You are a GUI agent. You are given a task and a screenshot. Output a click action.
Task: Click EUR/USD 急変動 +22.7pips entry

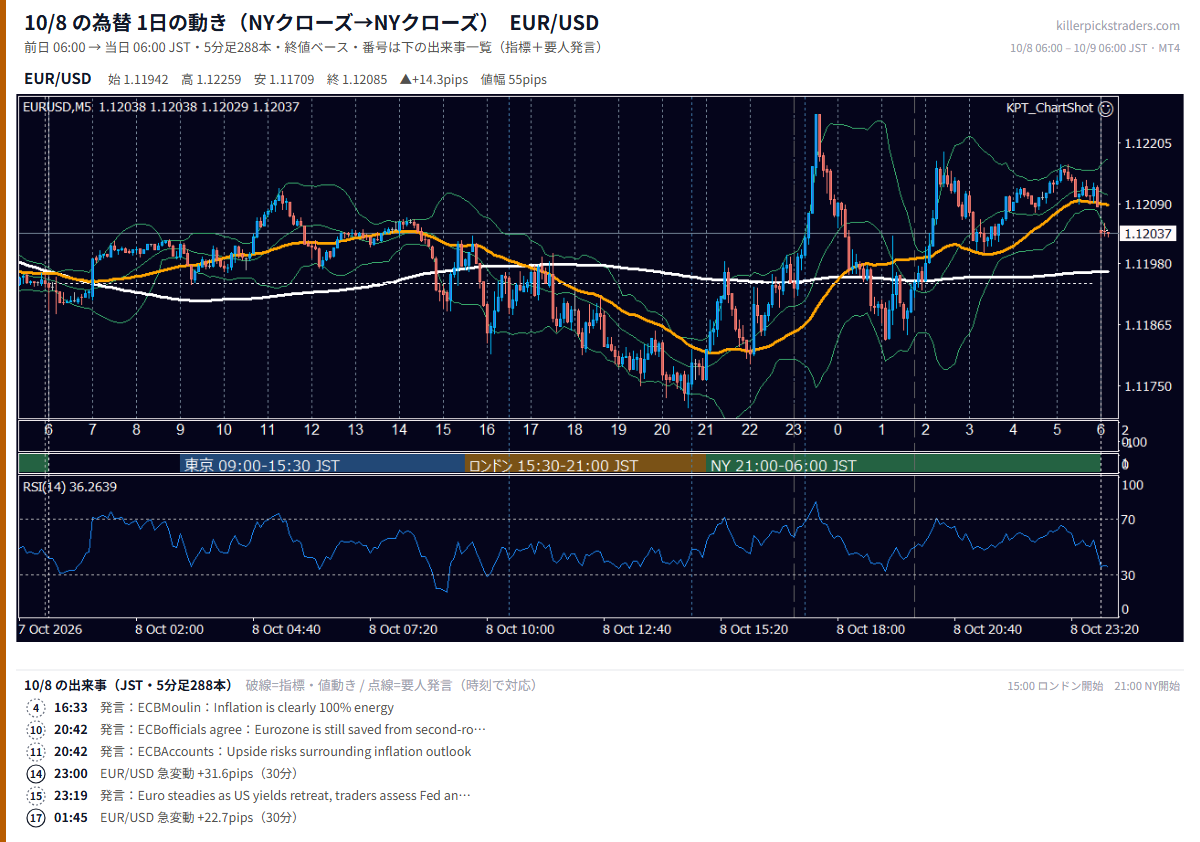coord(199,818)
